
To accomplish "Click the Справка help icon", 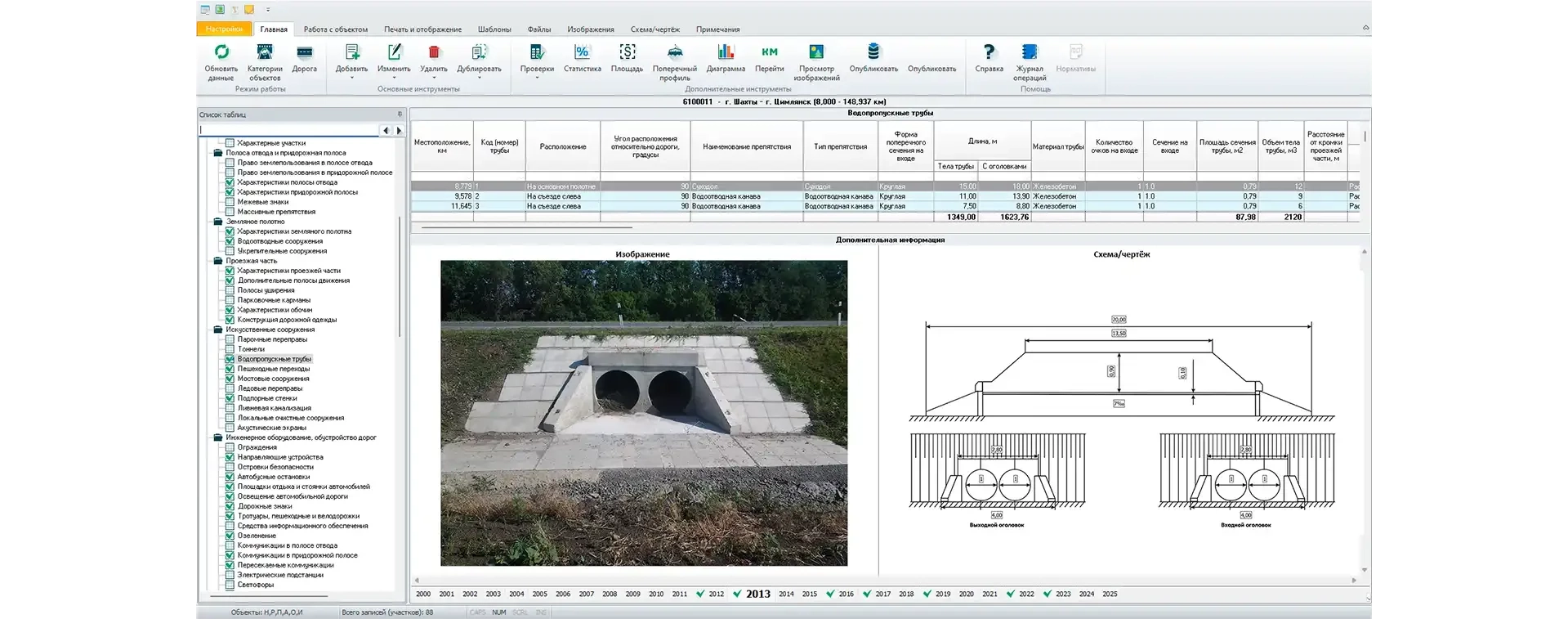I will (989, 53).
